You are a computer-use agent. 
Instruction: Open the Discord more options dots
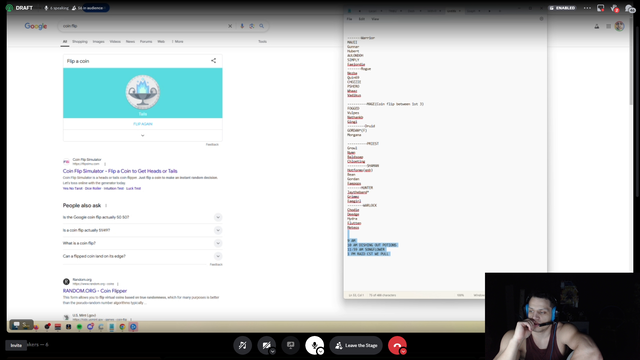click(x=587, y=8)
